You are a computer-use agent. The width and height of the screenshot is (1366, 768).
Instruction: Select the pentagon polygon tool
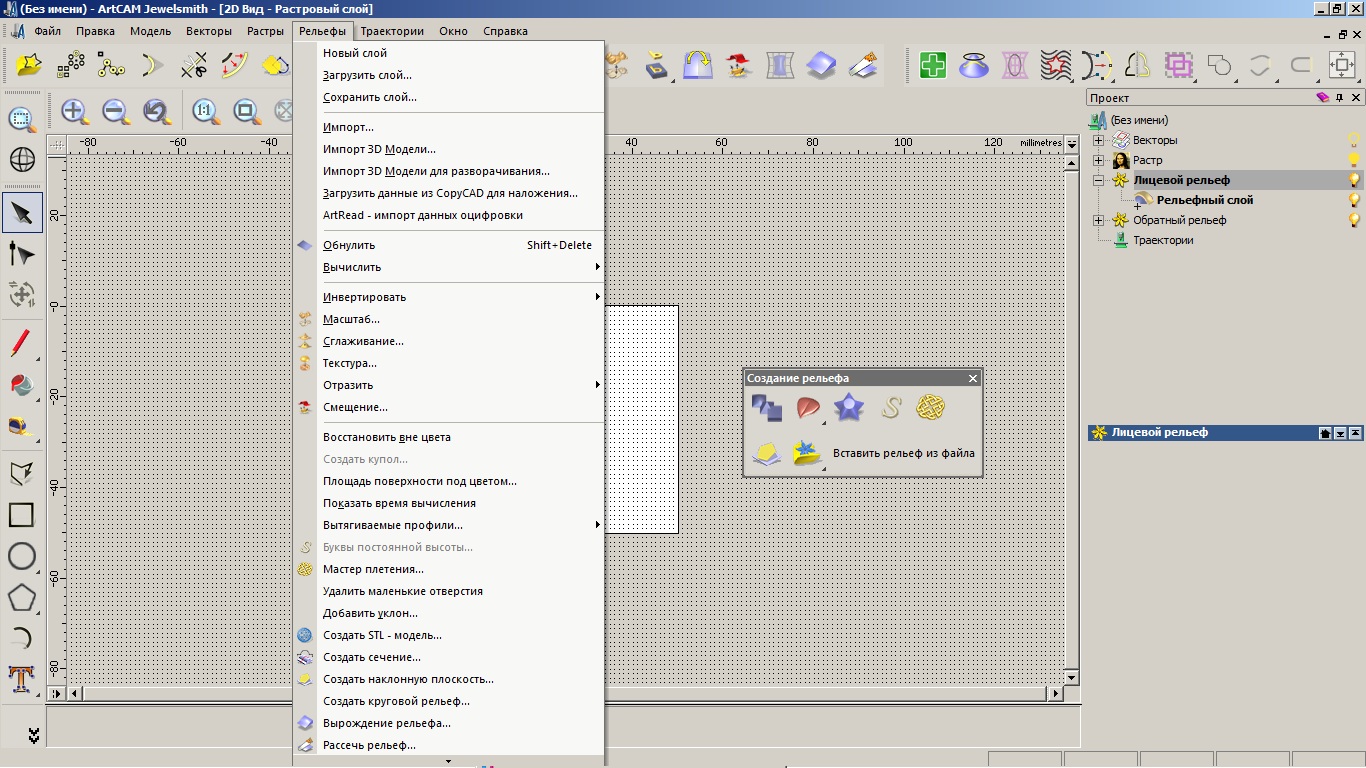pos(22,598)
